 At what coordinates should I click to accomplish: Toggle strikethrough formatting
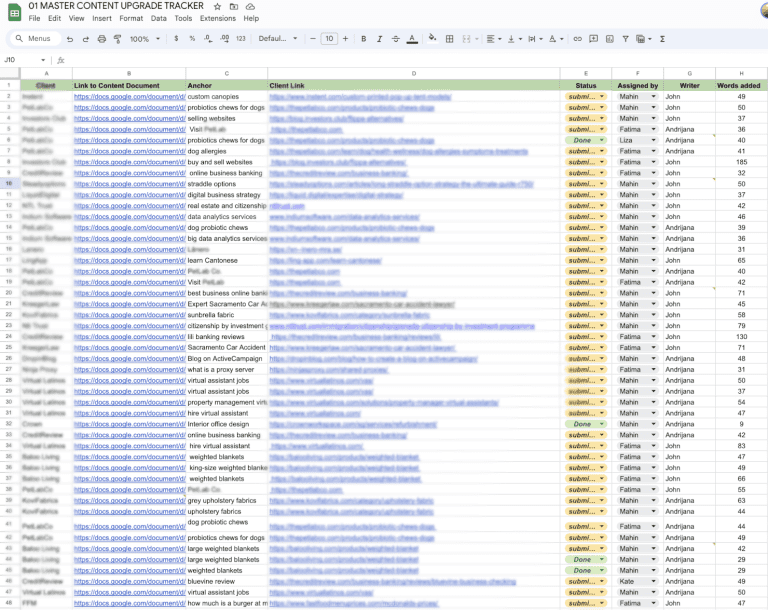[396, 39]
